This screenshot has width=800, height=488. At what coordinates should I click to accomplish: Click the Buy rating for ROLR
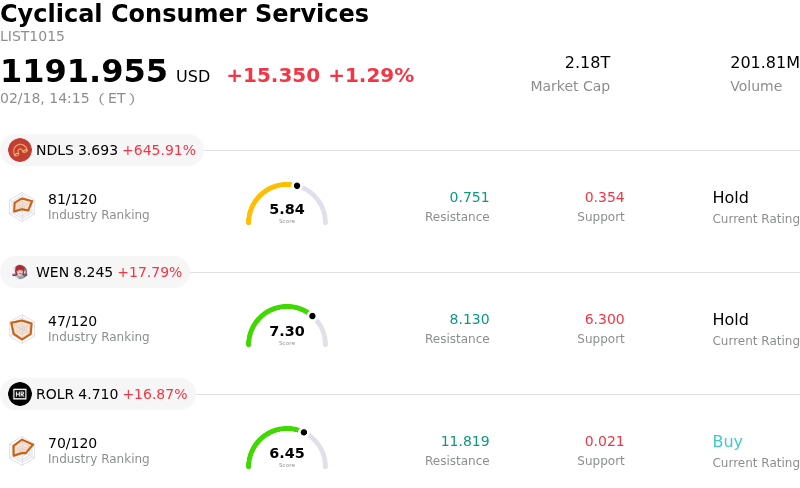(727, 442)
